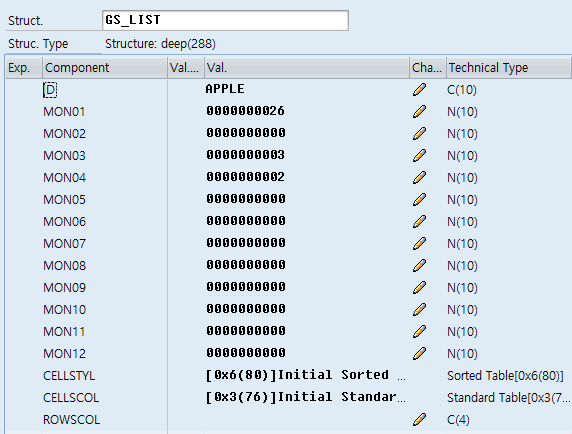Click the edit pencil in MON06 row
The height and width of the screenshot is (434, 572).
(420, 221)
